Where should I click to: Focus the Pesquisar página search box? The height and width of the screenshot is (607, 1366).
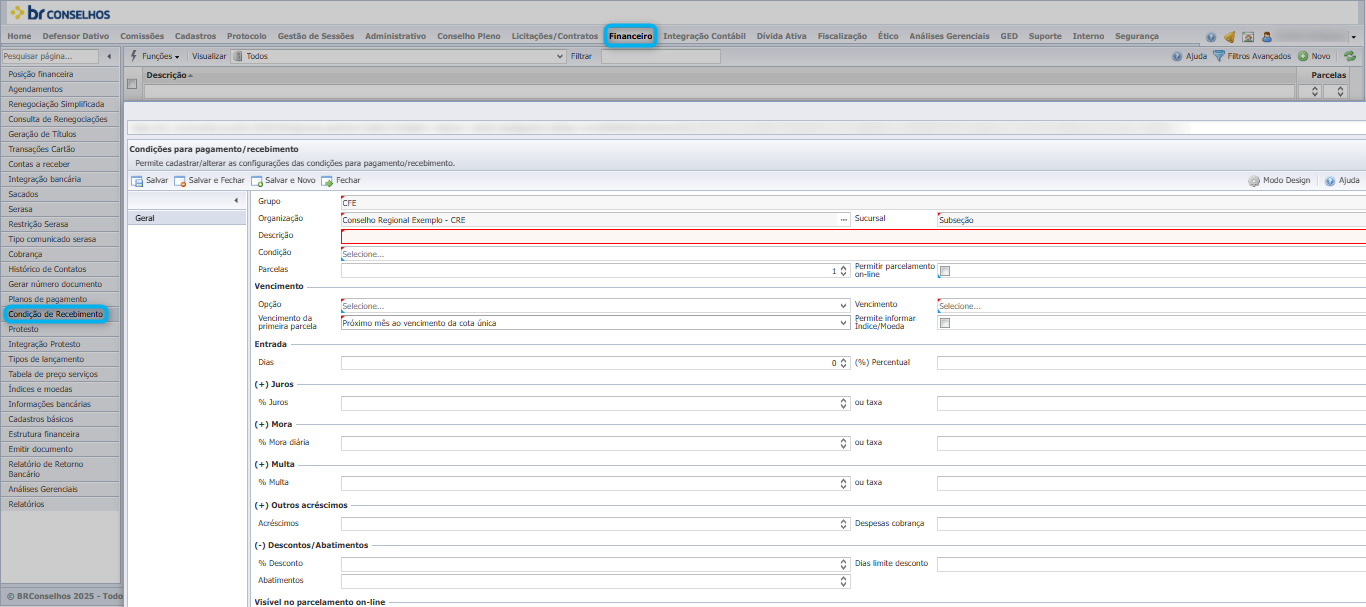click(x=50, y=56)
